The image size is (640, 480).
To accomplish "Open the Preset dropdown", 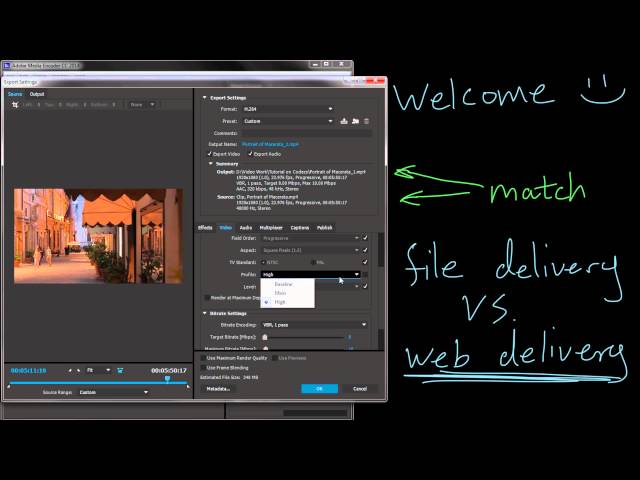I will click(x=288, y=121).
